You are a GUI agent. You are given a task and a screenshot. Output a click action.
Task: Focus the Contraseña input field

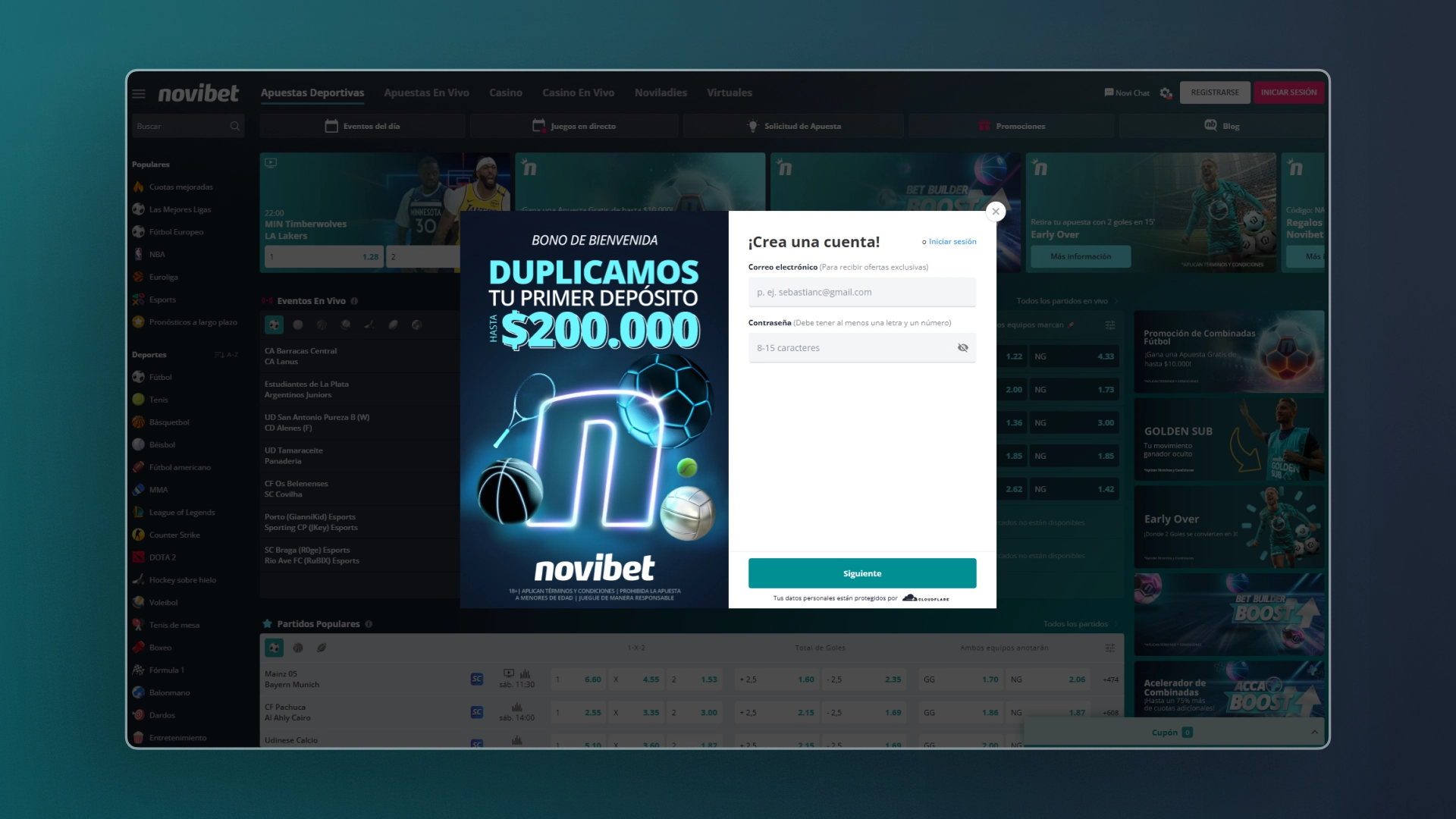pyautogui.click(x=862, y=348)
